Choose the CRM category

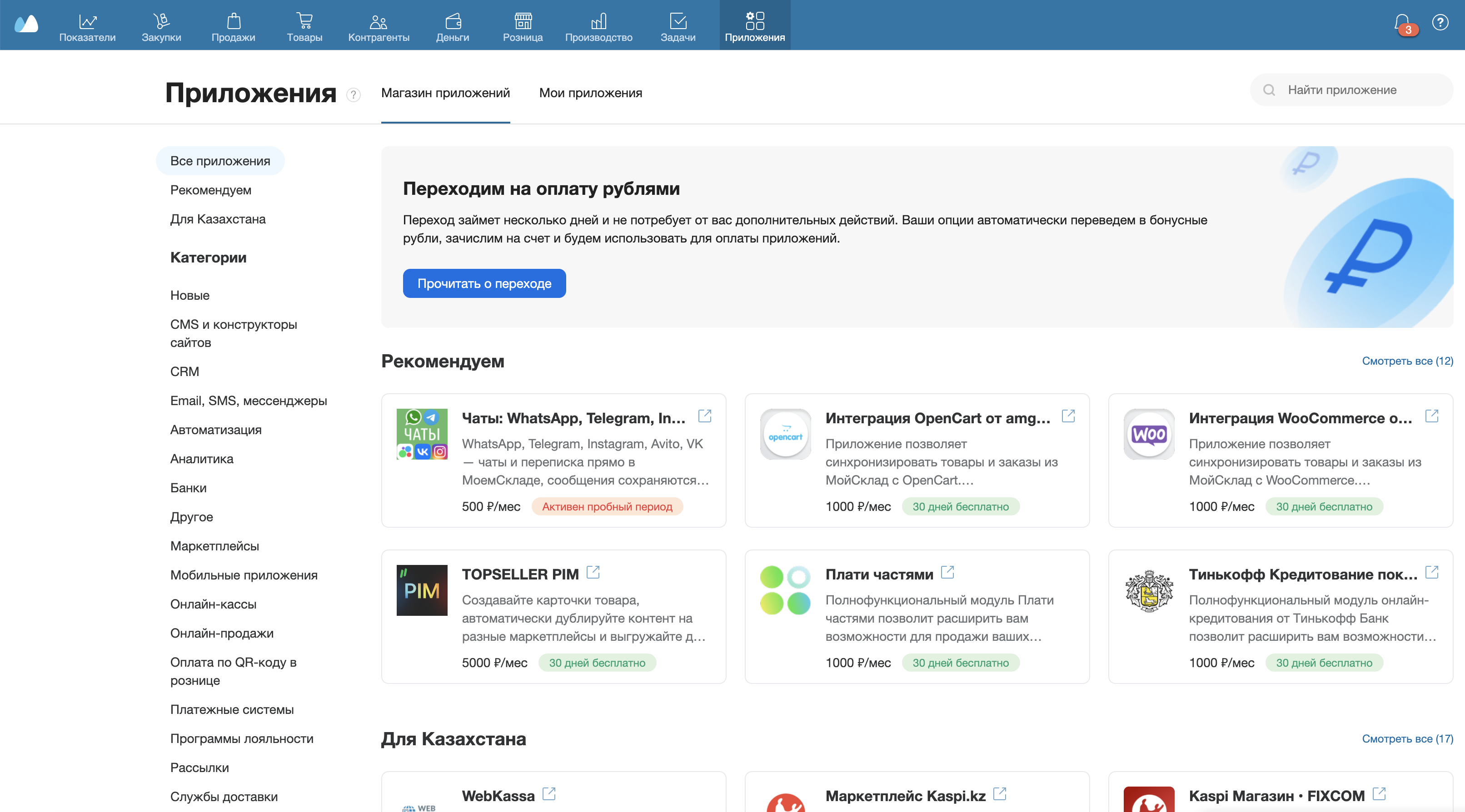185,371
